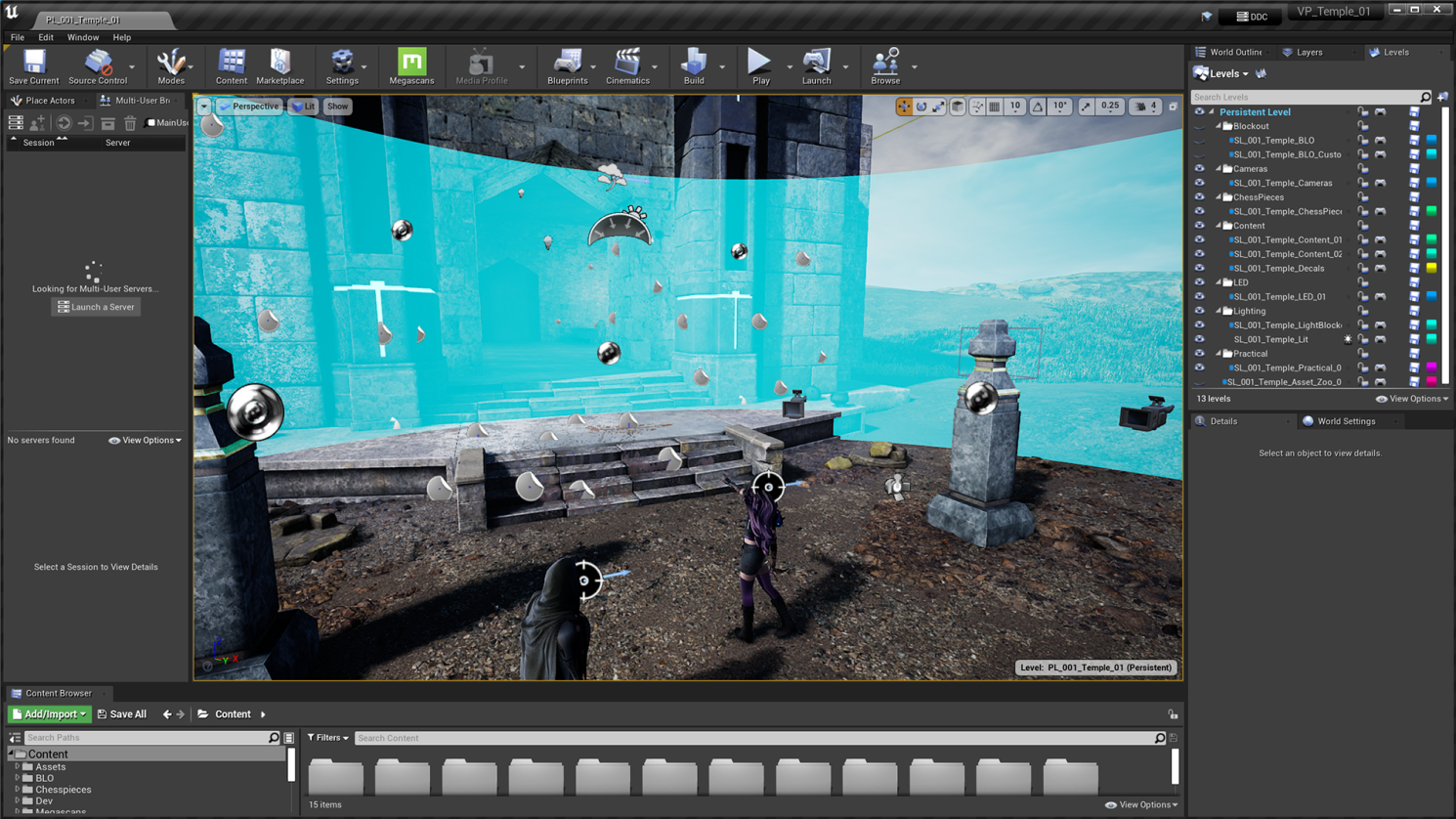Viewport: 1456px width, 819px height.
Task: Collapse the Blockout folder in Levels
Action: pyautogui.click(x=1220, y=126)
